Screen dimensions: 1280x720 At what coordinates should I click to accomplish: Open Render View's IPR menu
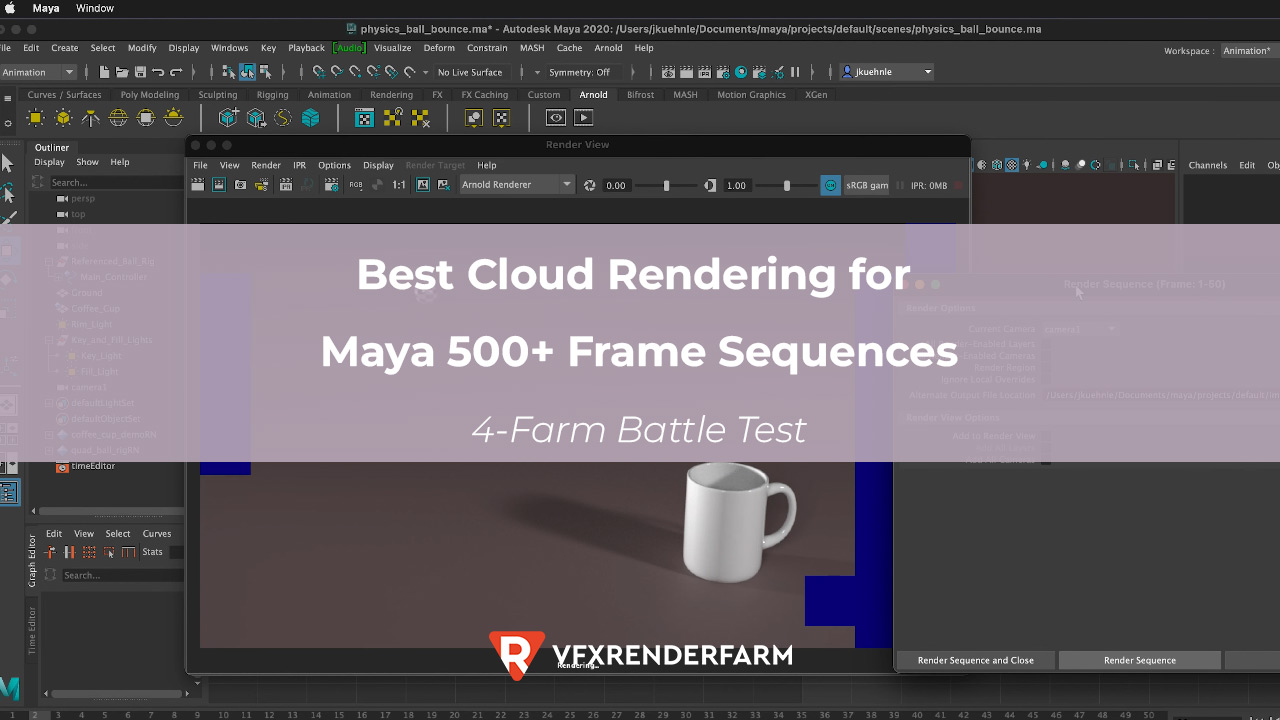299,165
